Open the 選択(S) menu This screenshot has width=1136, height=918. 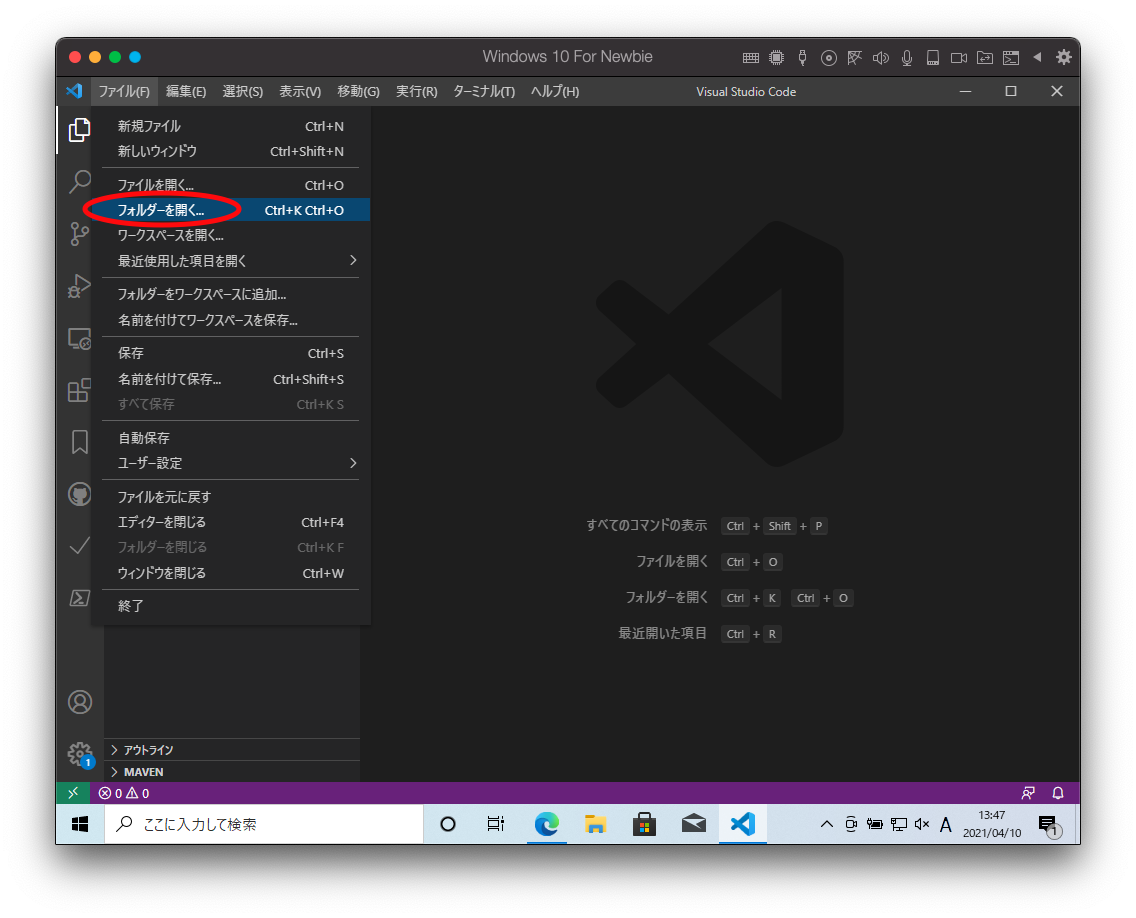pyautogui.click(x=243, y=91)
